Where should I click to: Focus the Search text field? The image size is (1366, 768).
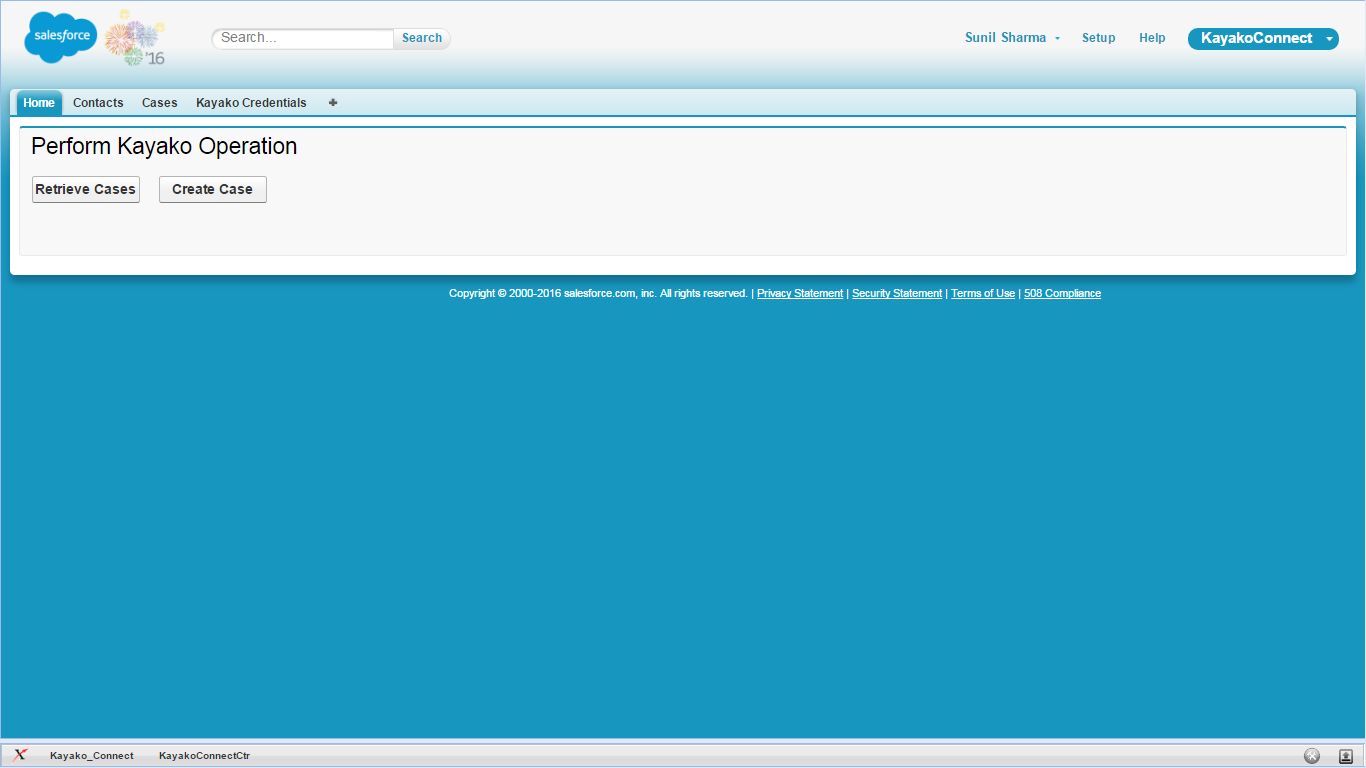click(304, 38)
